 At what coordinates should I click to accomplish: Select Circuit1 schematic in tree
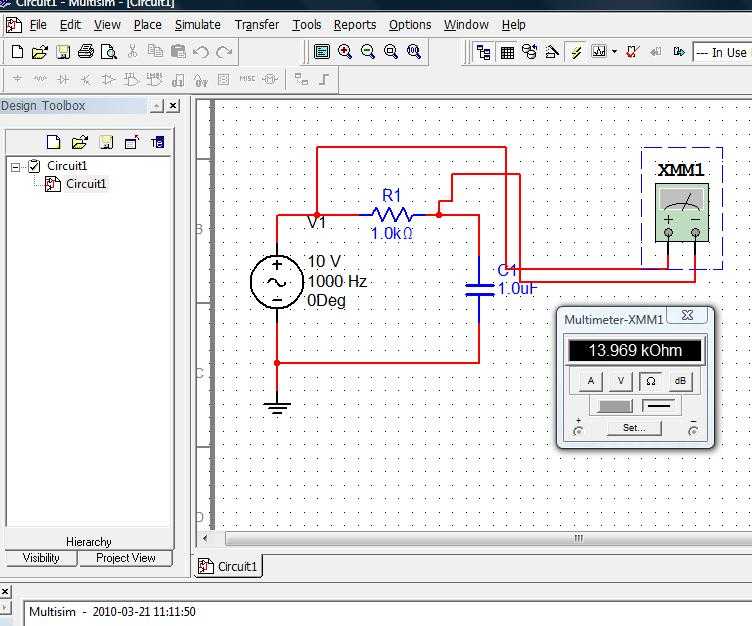tap(86, 184)
